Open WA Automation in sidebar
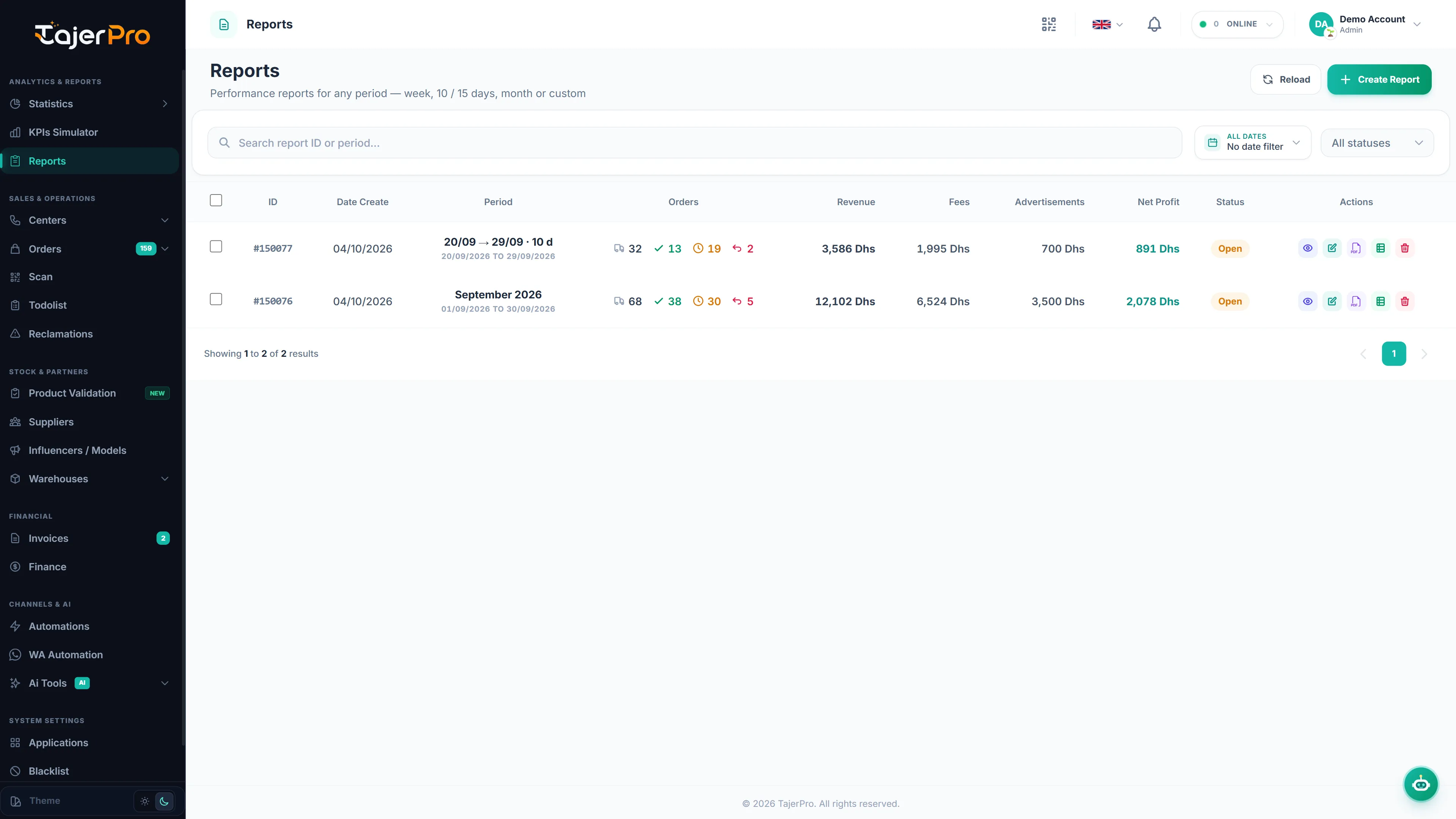 [89, 654]
